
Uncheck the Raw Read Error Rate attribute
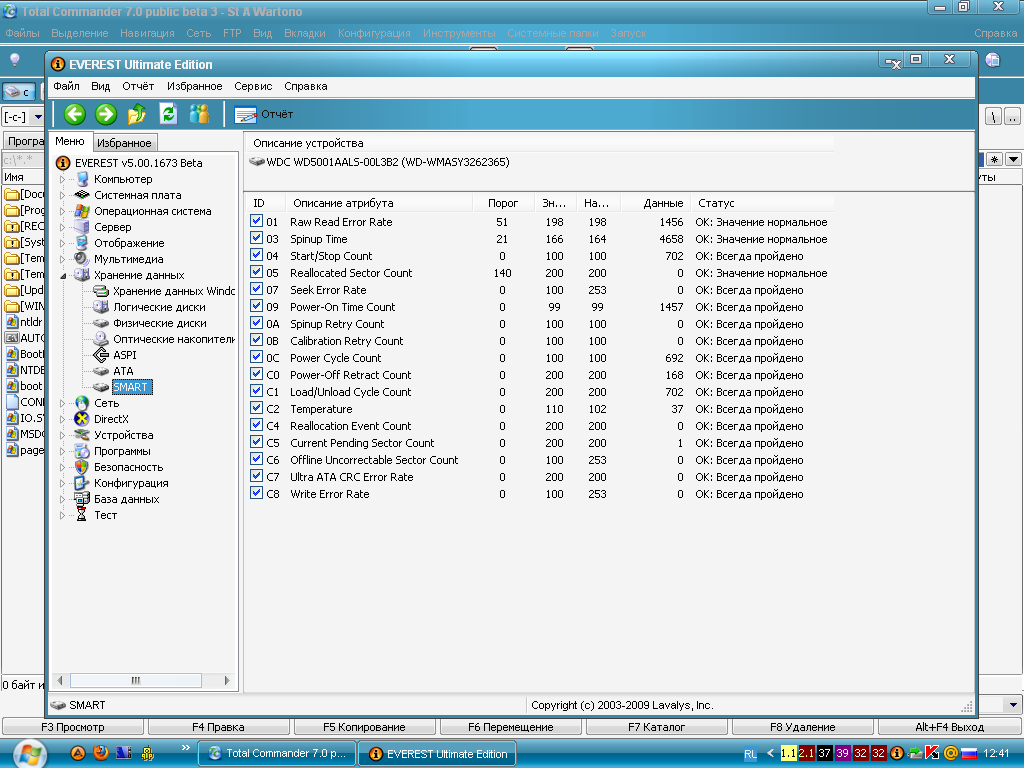click(257, 221)
